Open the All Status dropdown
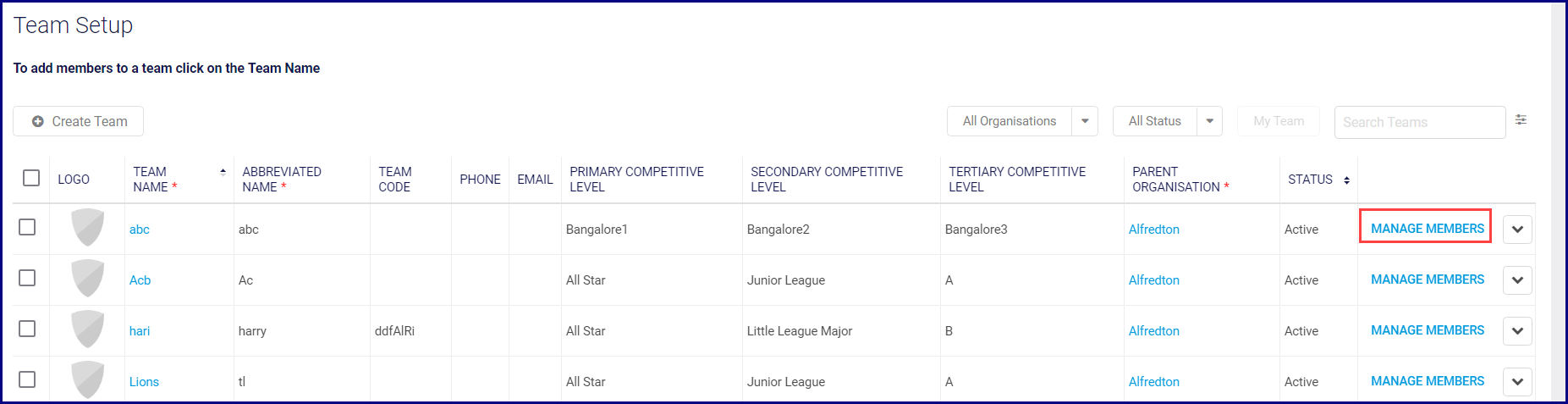Screen dimensions: 1568x404 point(1209,121)
